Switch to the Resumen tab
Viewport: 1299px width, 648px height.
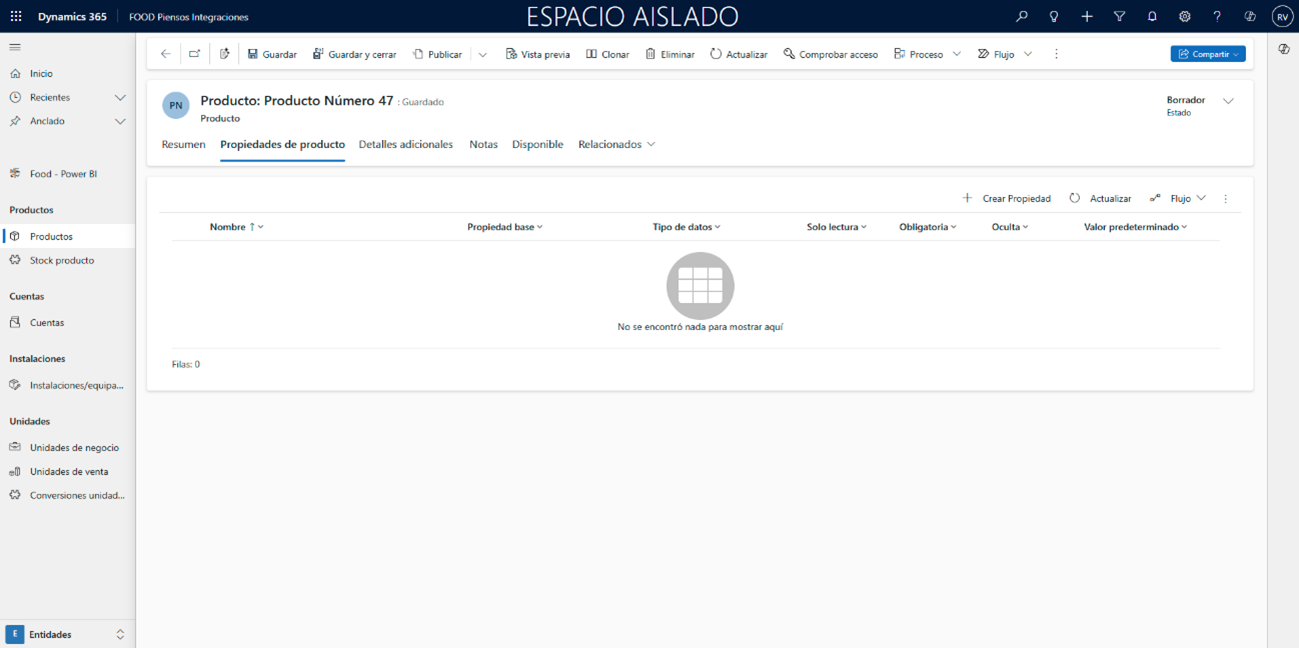(x=183, y=145)
